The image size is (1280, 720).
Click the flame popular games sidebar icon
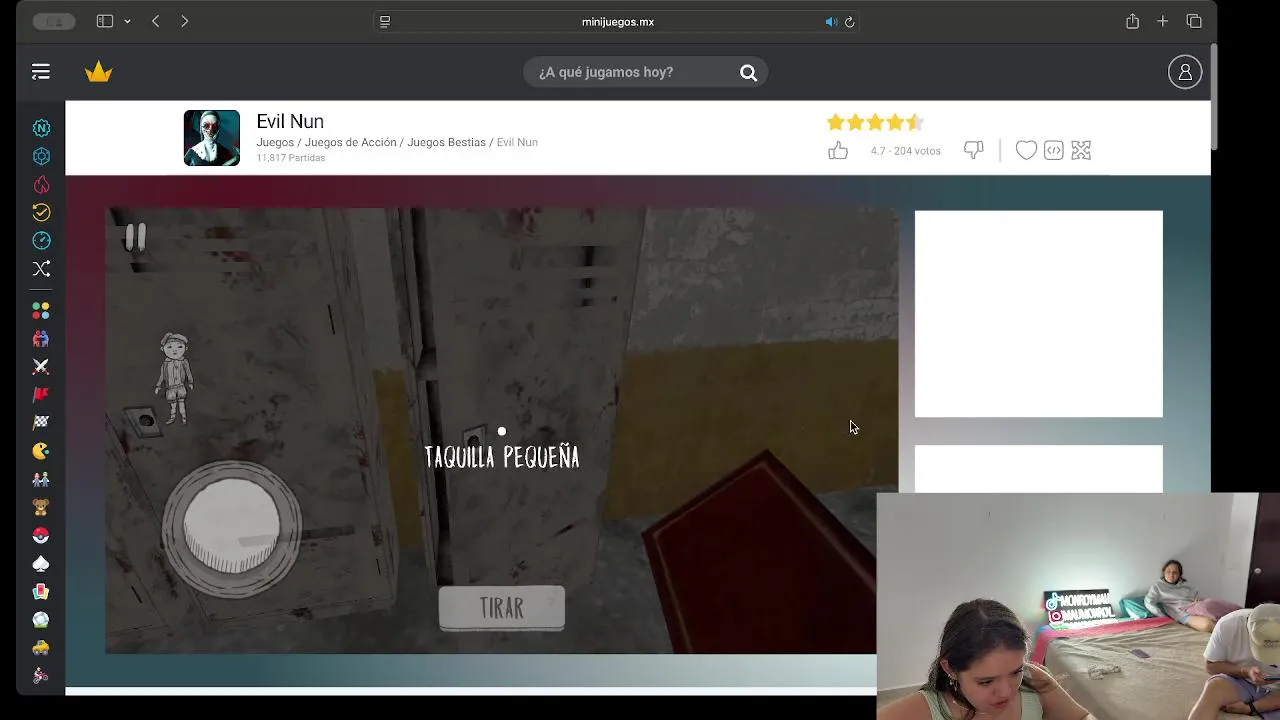tap(41, 184)
